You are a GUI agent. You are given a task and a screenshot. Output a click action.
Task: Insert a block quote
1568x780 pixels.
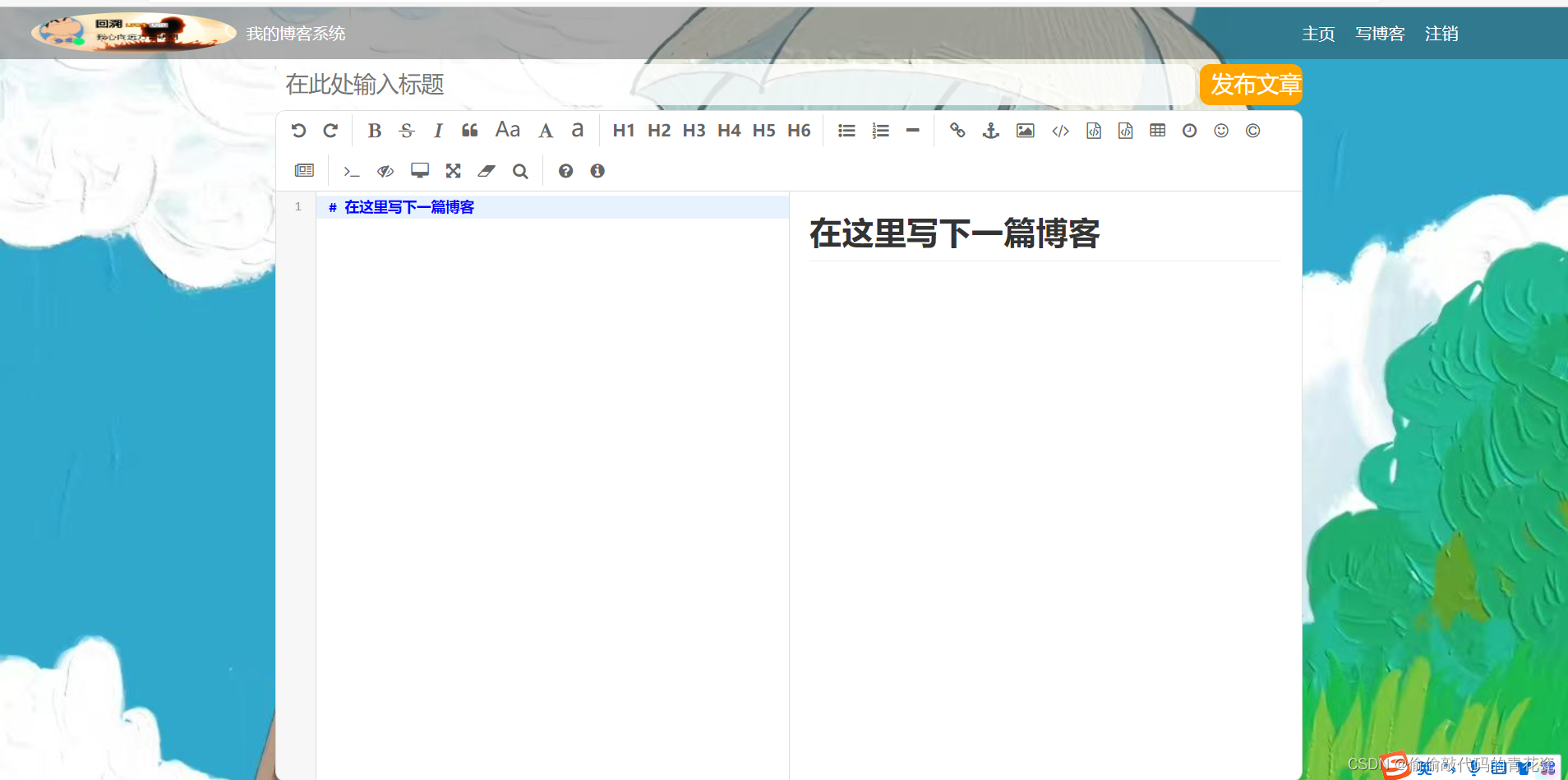pyautogui.click(x=470, y=131)
